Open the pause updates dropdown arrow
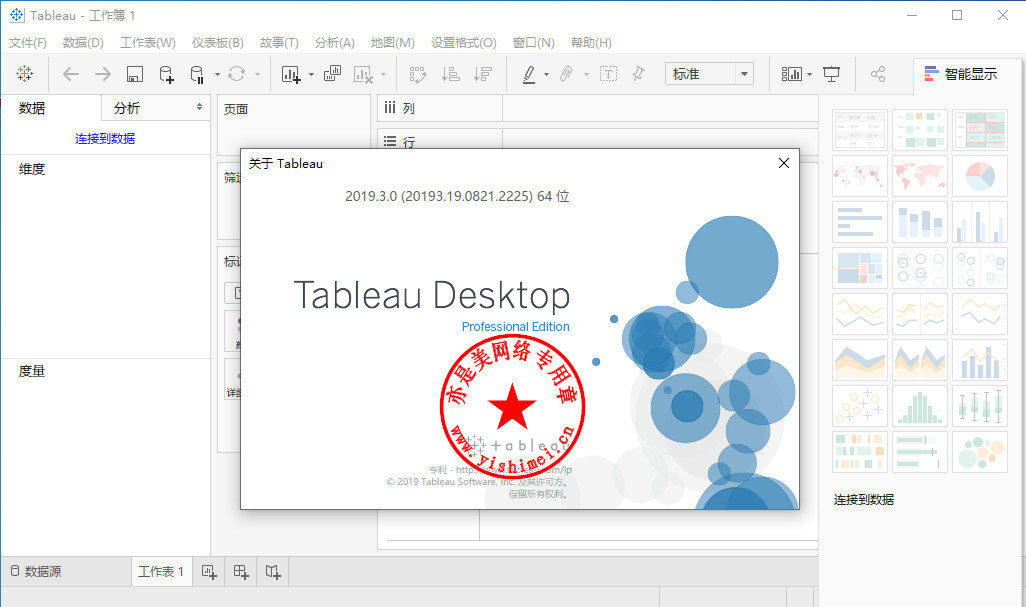Screen dimensions: 1026x607 217,75
